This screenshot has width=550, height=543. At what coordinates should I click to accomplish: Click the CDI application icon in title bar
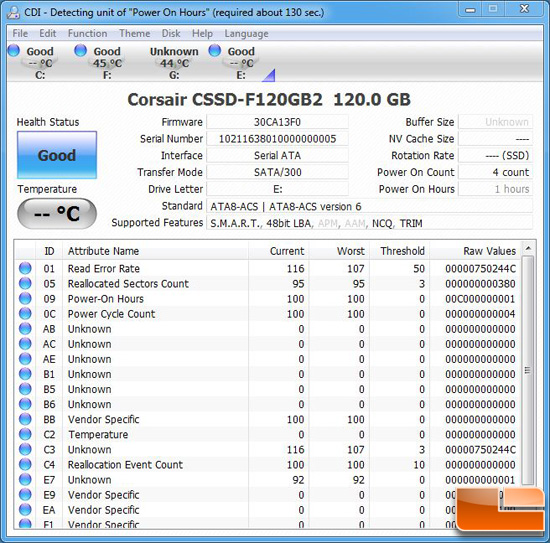pos(14,12)
